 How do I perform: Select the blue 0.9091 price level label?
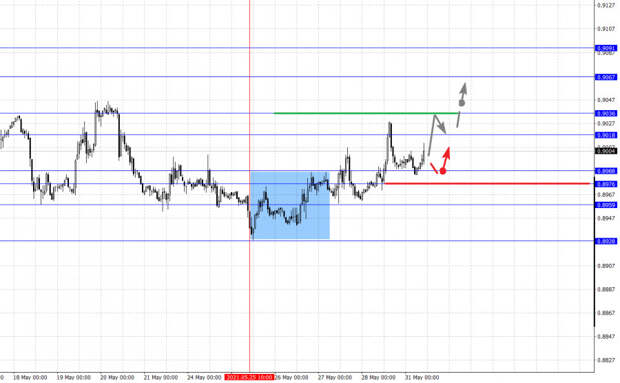point(606,48)
